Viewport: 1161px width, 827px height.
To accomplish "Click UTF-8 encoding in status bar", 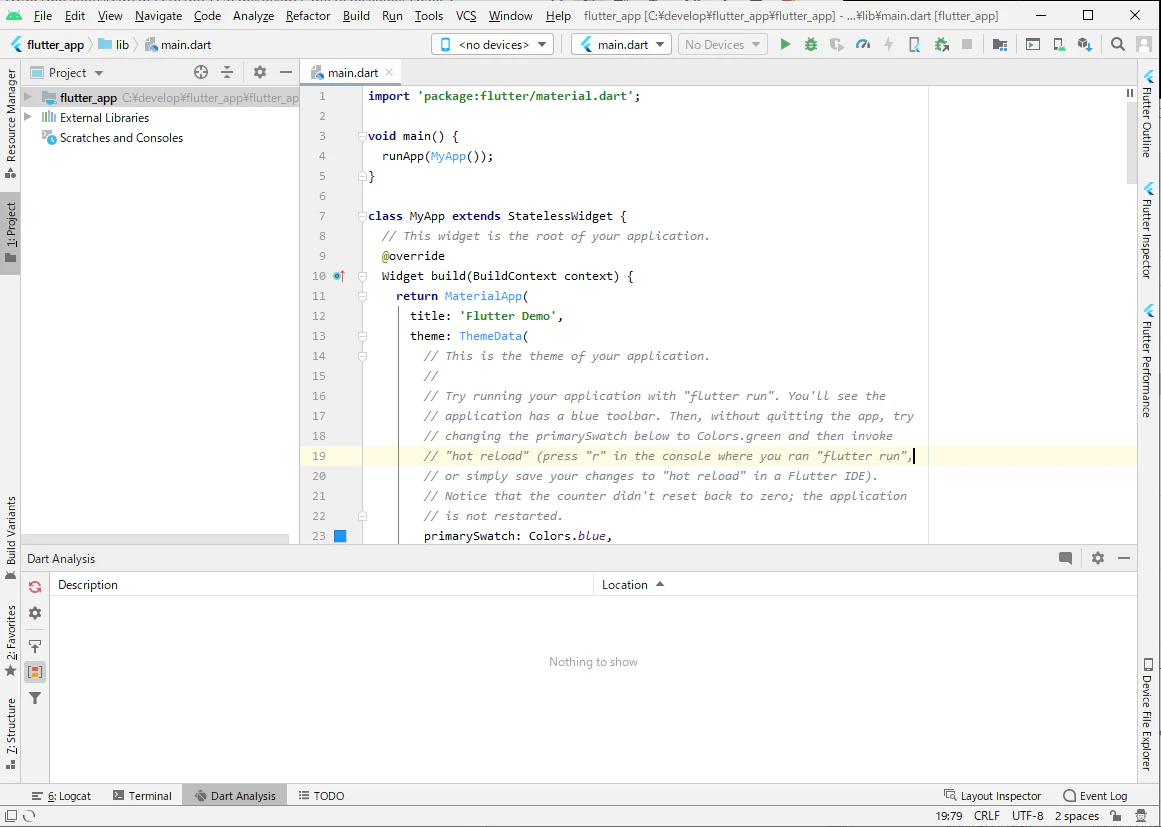I will coord(1028,816).
